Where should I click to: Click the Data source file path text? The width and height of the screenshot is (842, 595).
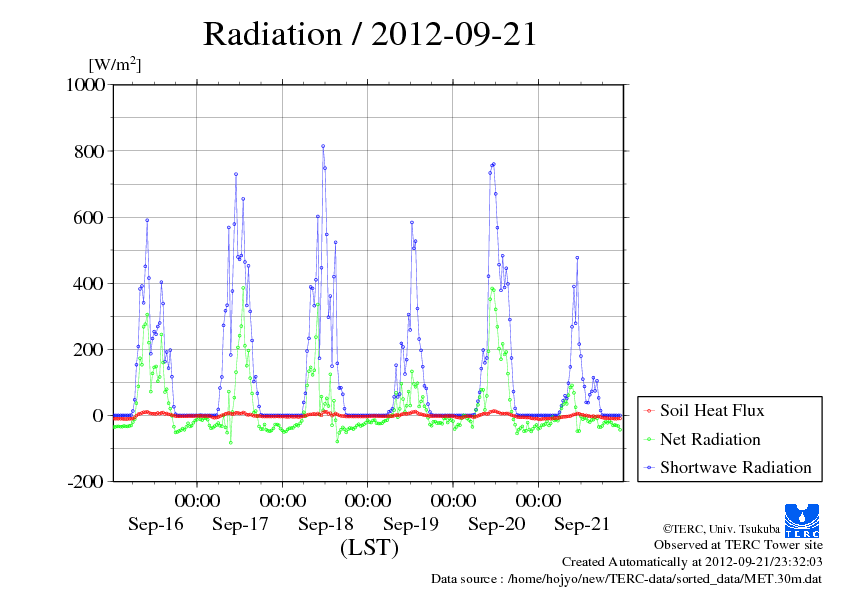click(x=626, y=579)
